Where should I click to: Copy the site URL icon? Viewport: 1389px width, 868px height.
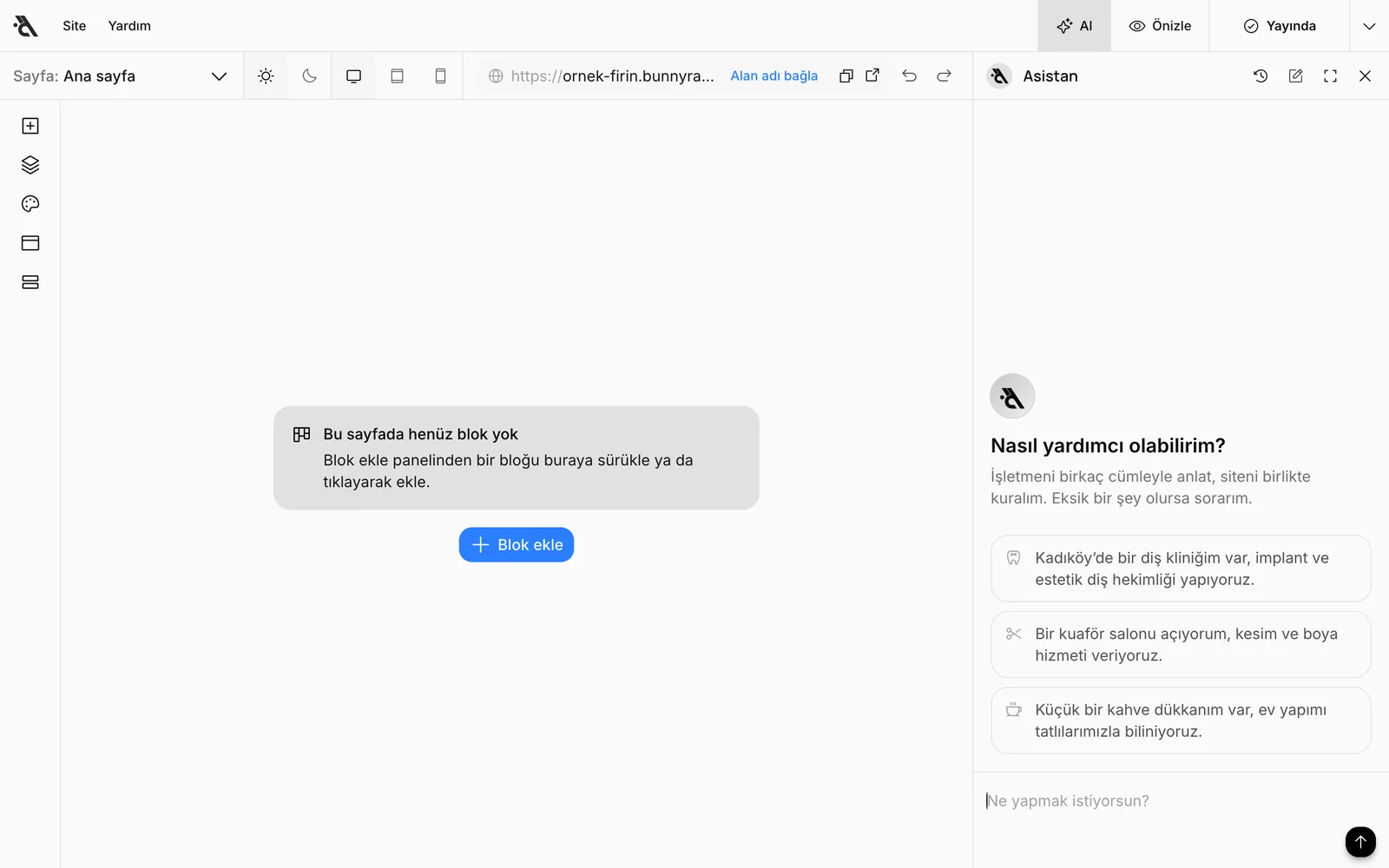click(x=846, y=76)
